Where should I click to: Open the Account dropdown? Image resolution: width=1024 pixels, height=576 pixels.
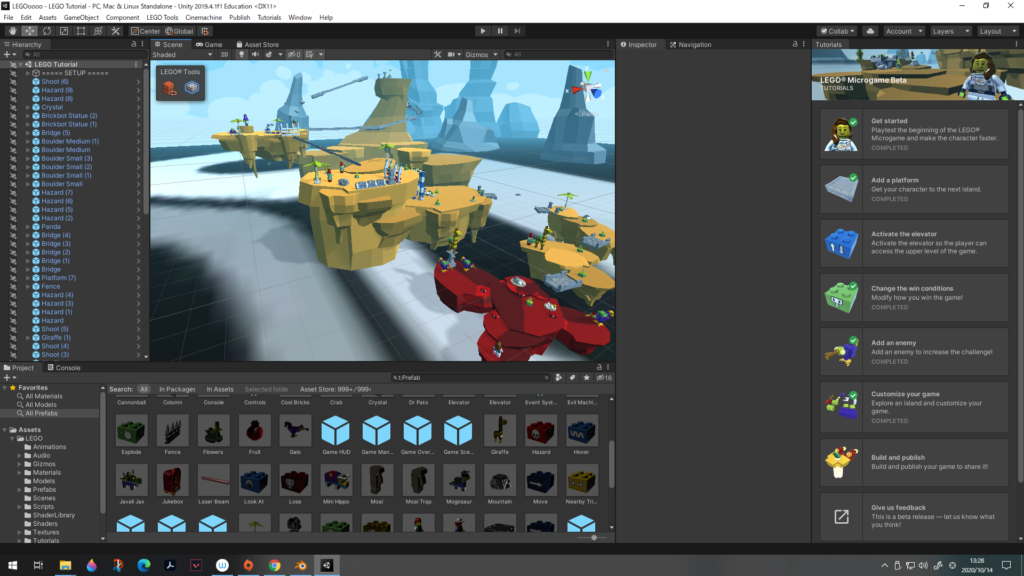(904, 31)
